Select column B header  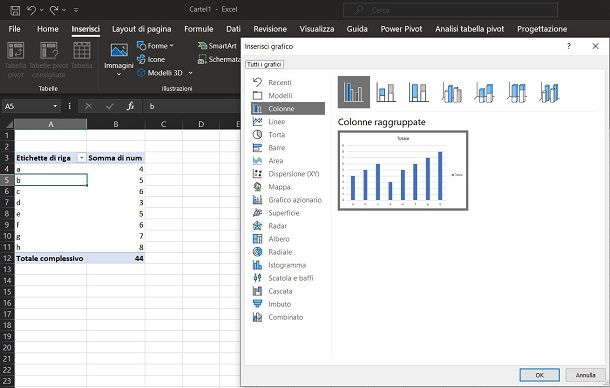tap(116, 124)
